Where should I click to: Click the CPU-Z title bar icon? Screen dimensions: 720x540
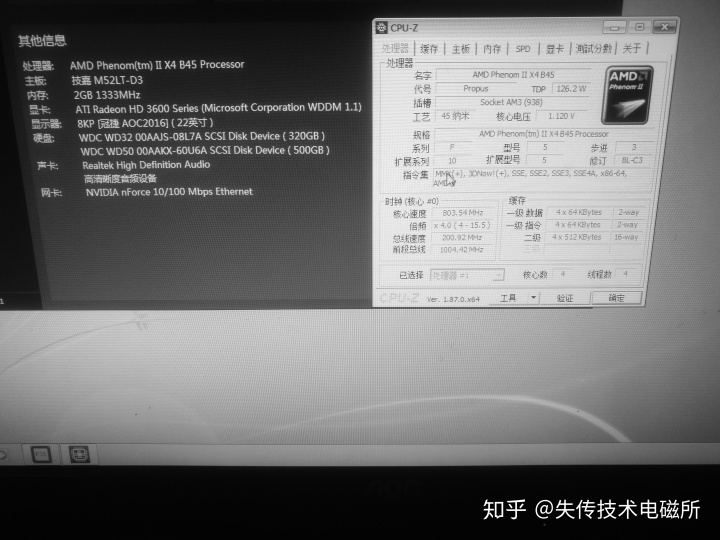(x=381, y=28)
